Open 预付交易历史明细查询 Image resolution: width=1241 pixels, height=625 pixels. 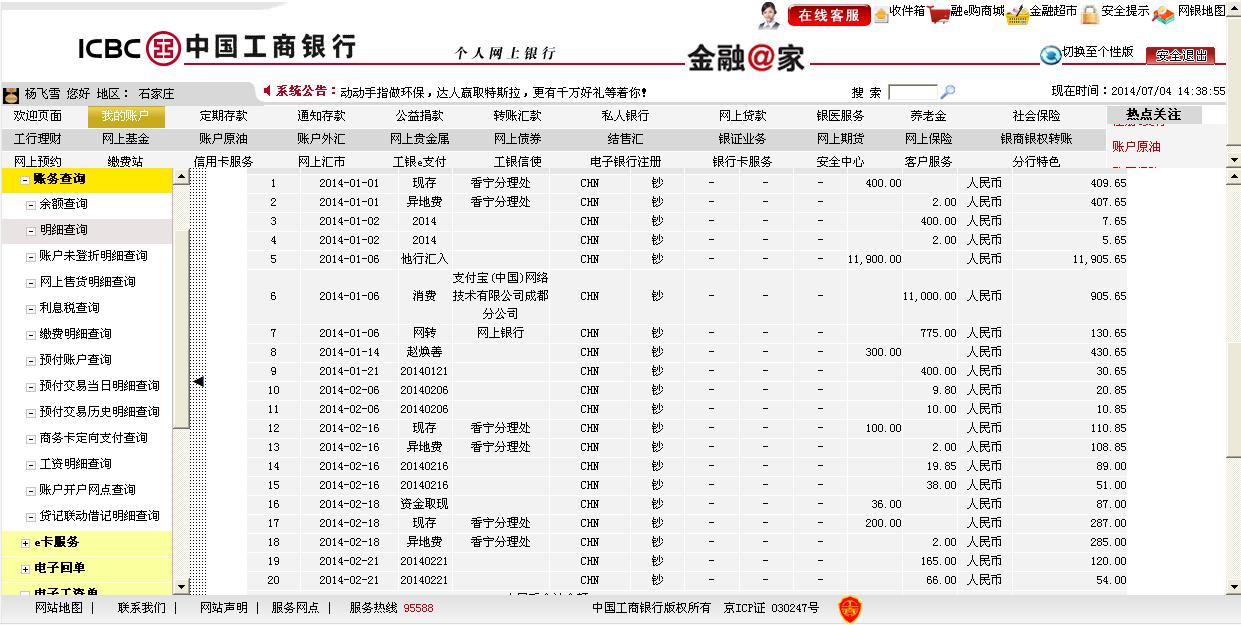pyautogui.click(x=99, y=412)
